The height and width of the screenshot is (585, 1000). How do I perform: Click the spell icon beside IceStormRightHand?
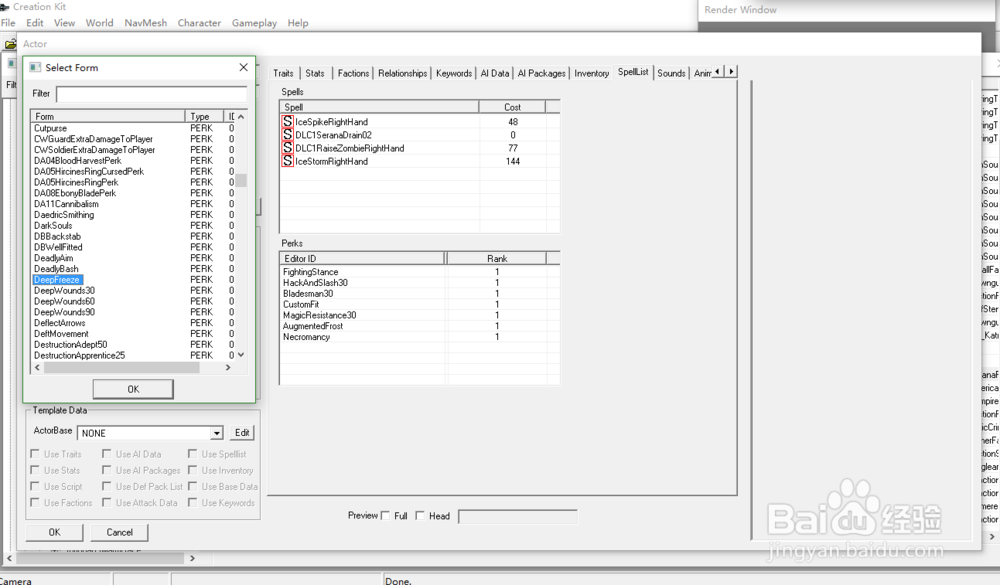pyautogui.click(x=288, y=161)
